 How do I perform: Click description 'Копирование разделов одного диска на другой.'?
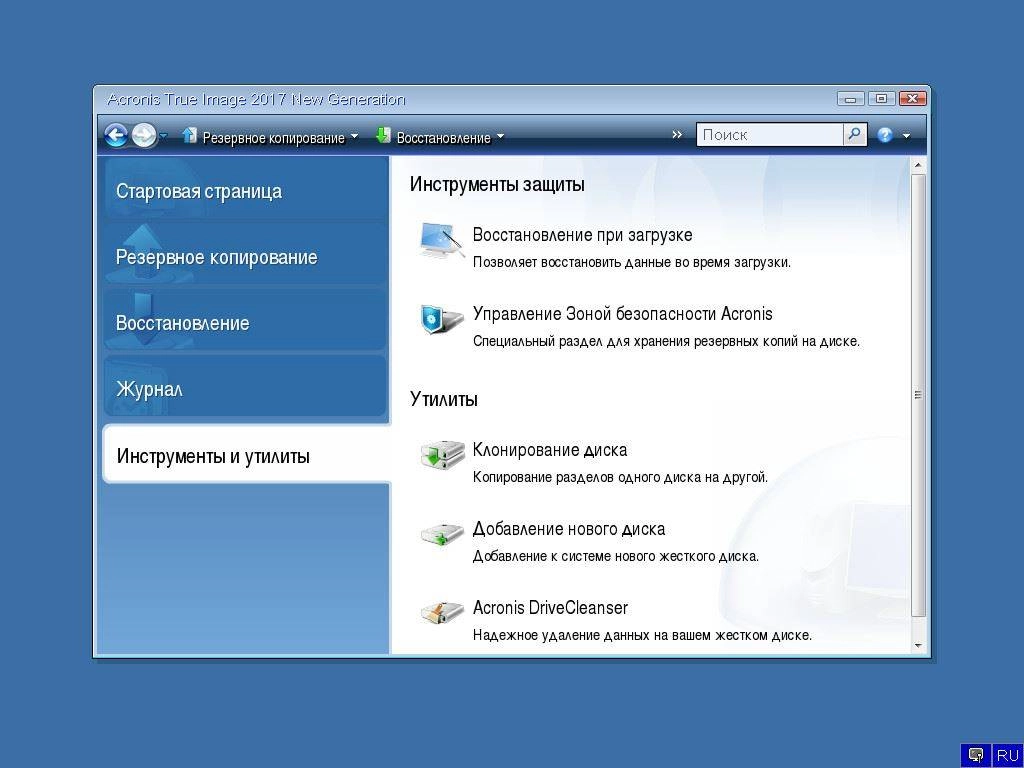click(x=620, y=477)
